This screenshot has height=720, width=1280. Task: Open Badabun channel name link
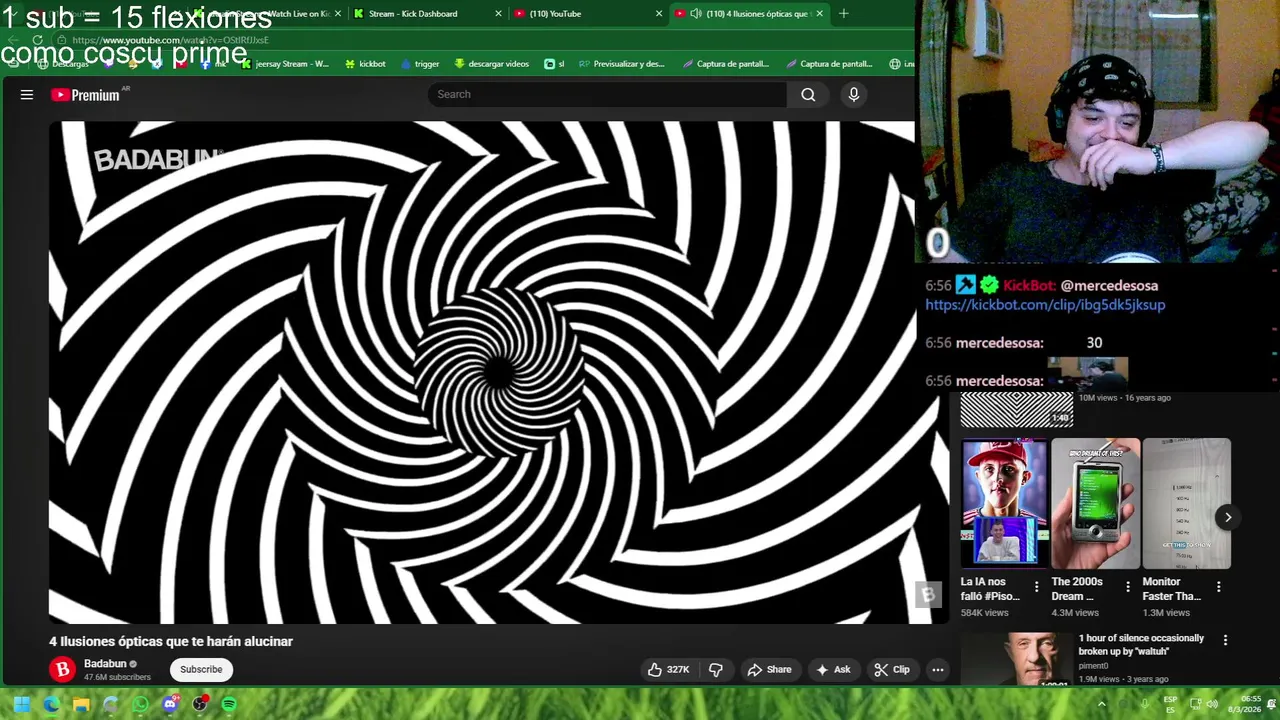[105, 663]
